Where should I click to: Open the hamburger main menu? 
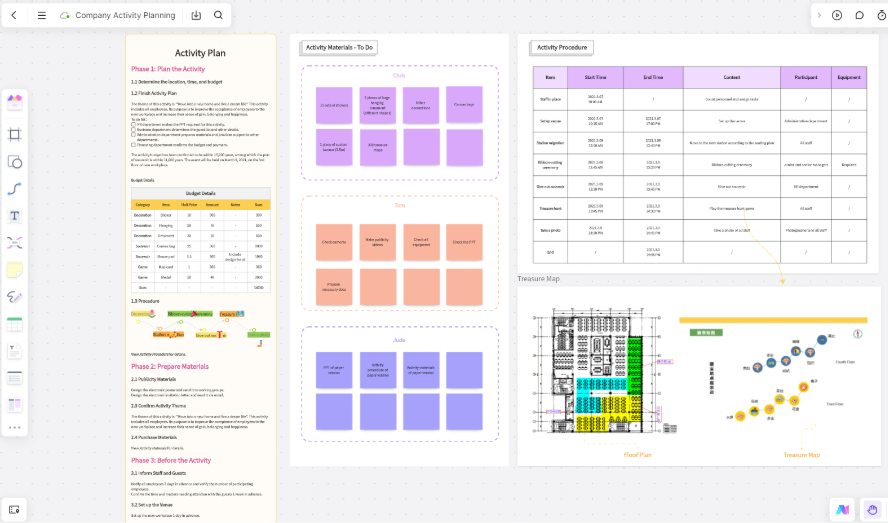point(41,15)
